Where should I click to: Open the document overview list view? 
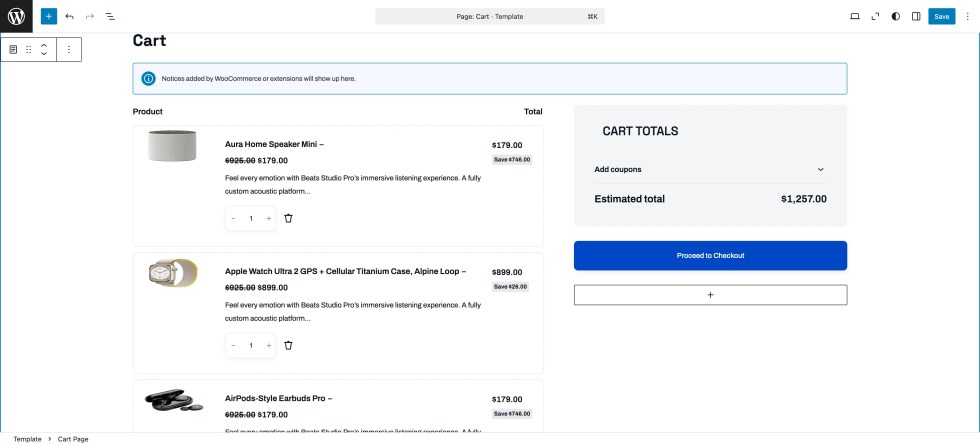click(x=110, y=16)
